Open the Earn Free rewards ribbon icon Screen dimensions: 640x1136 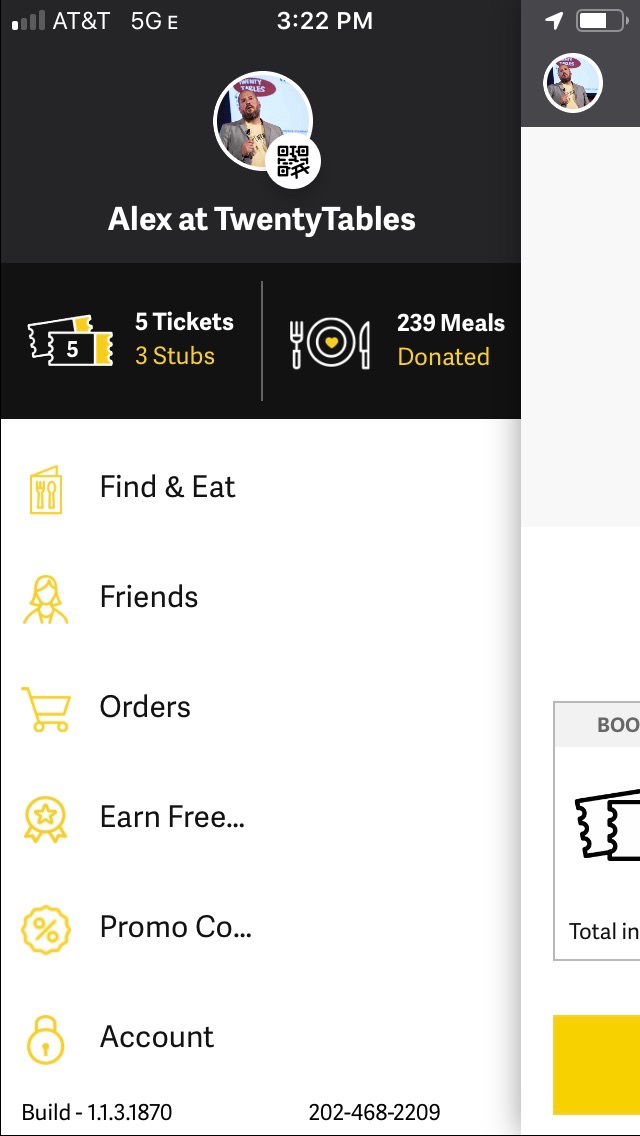44,817
